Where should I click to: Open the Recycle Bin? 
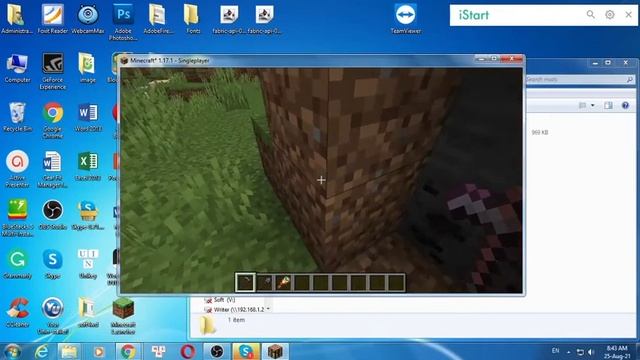(18, 117)
